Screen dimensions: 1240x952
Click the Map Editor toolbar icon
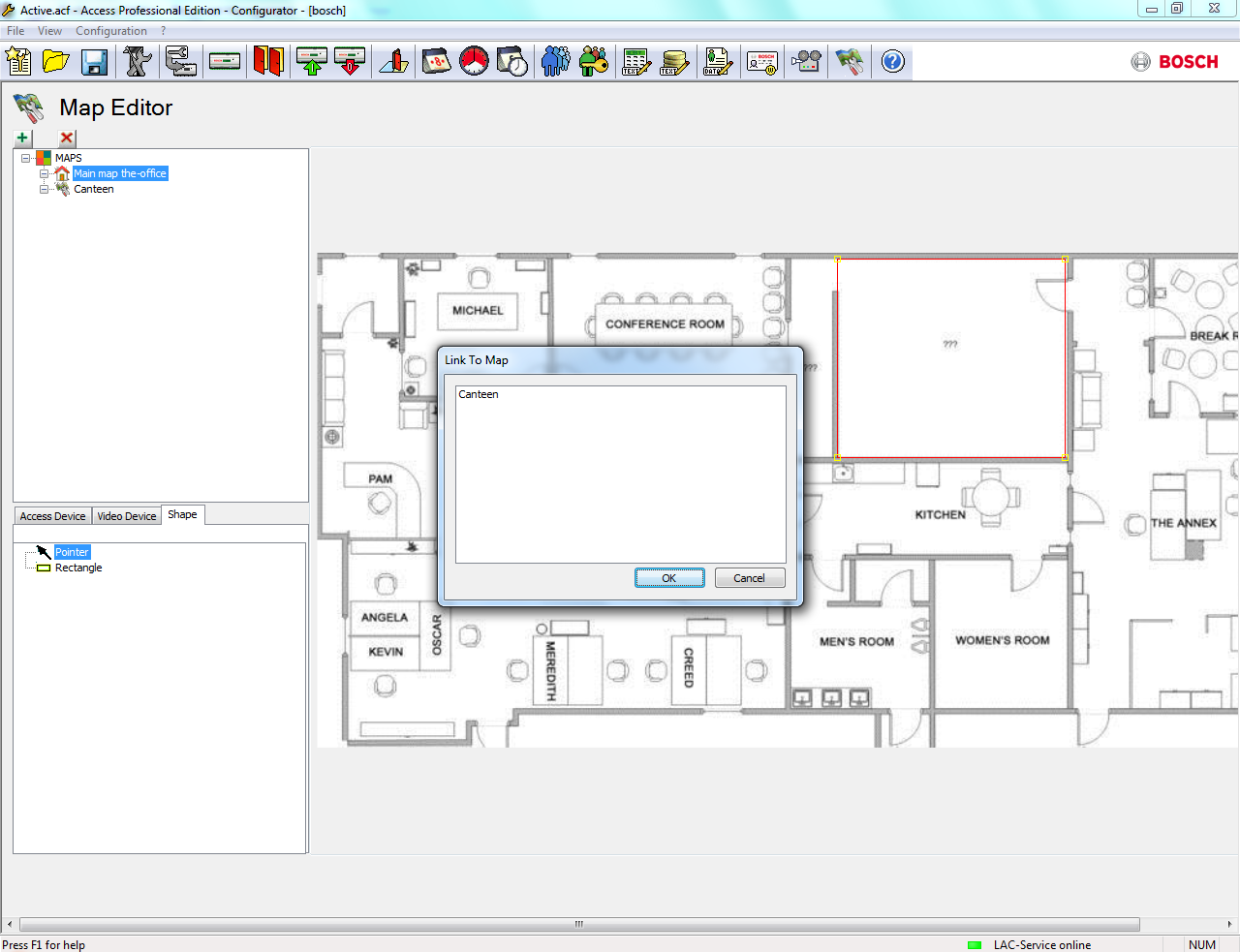[850, 61]
